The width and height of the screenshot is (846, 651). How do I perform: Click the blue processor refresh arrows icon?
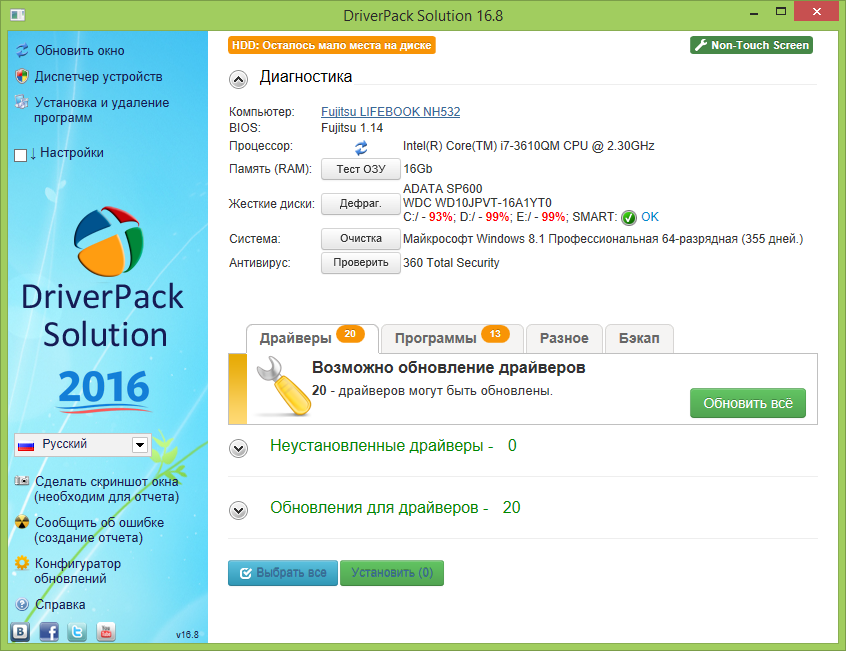point(361,147)
